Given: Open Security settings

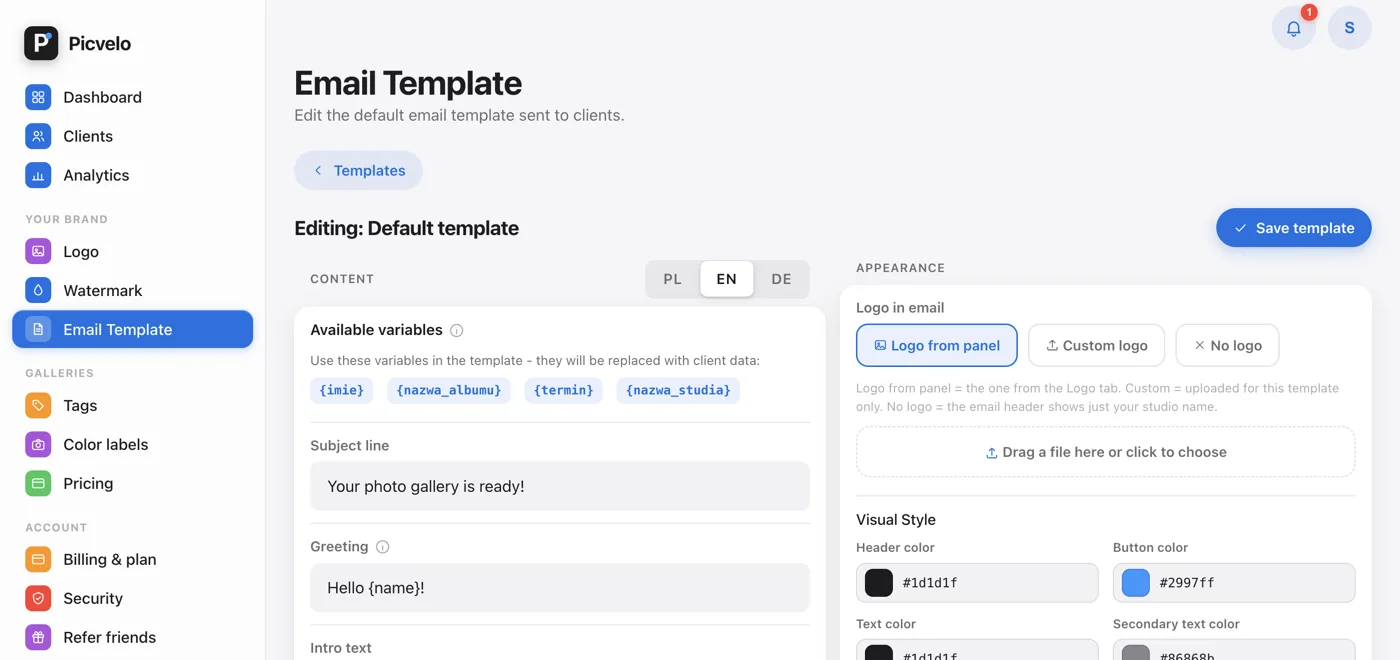Looking at the screenshot, I should (x=132, y=598).
